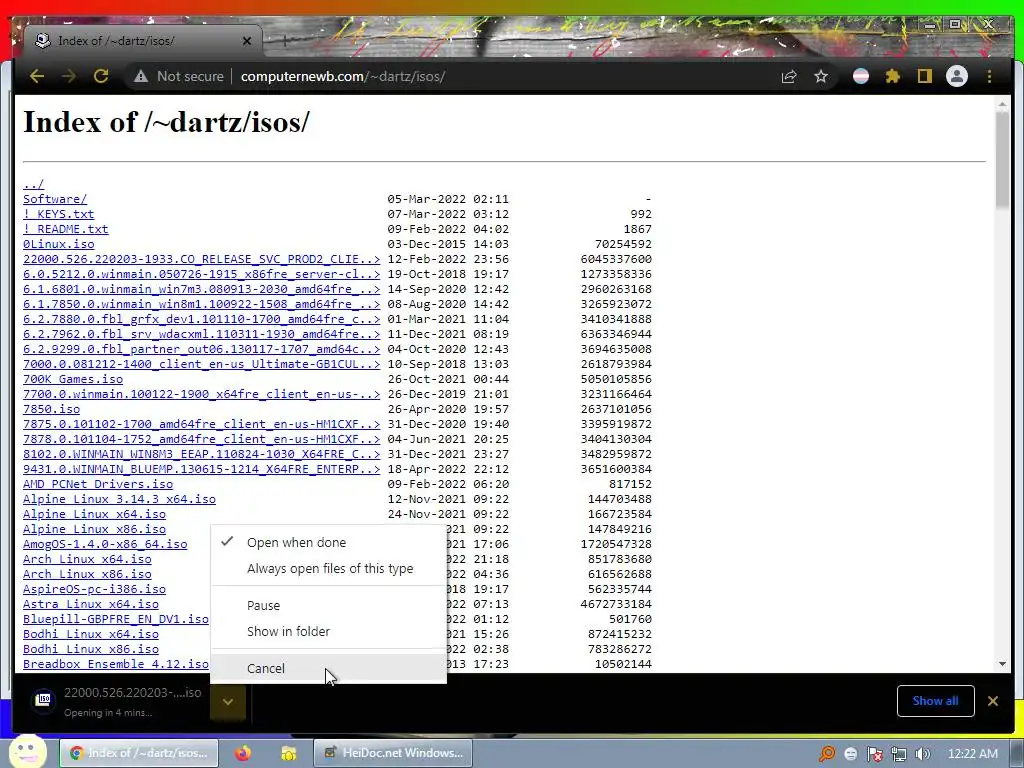1024x768 pixels.
Task: Click the Show all downloads button
Action: click(935, 701)
